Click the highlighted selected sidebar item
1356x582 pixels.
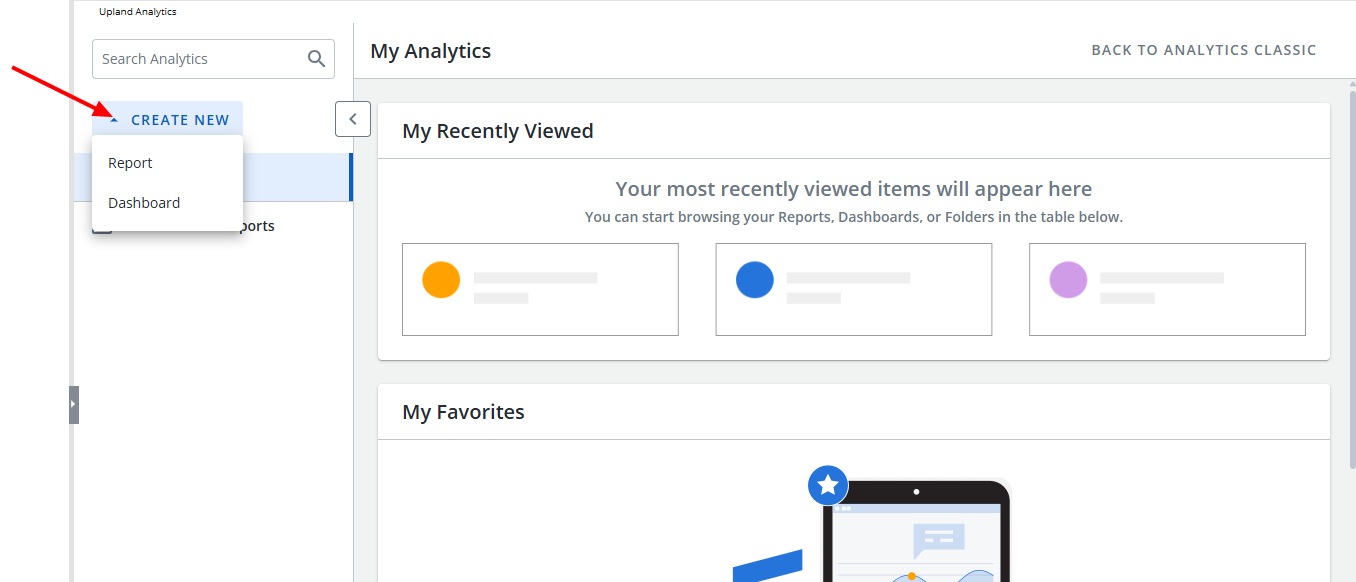pyautogui.click(x=297, y=177)
